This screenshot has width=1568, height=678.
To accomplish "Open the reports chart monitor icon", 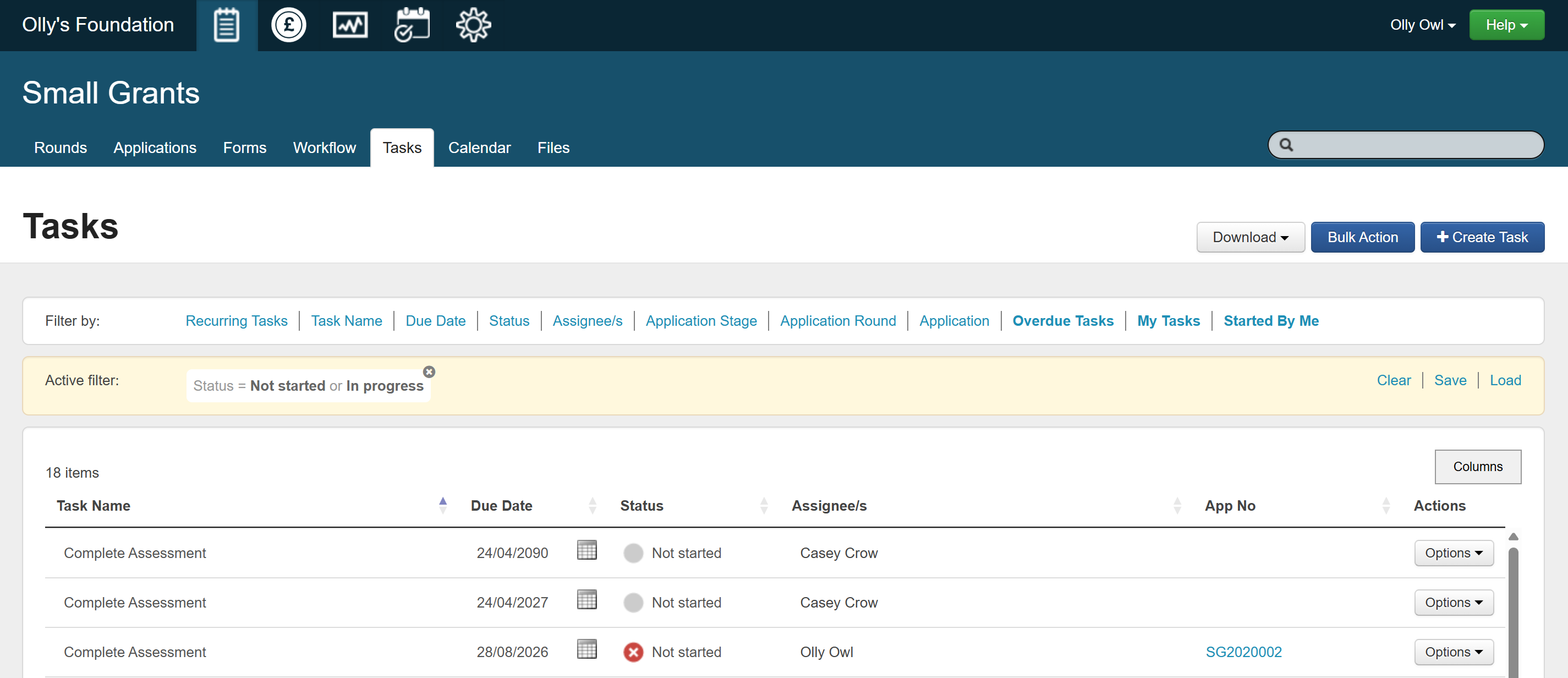I will (x=350, y=25).
